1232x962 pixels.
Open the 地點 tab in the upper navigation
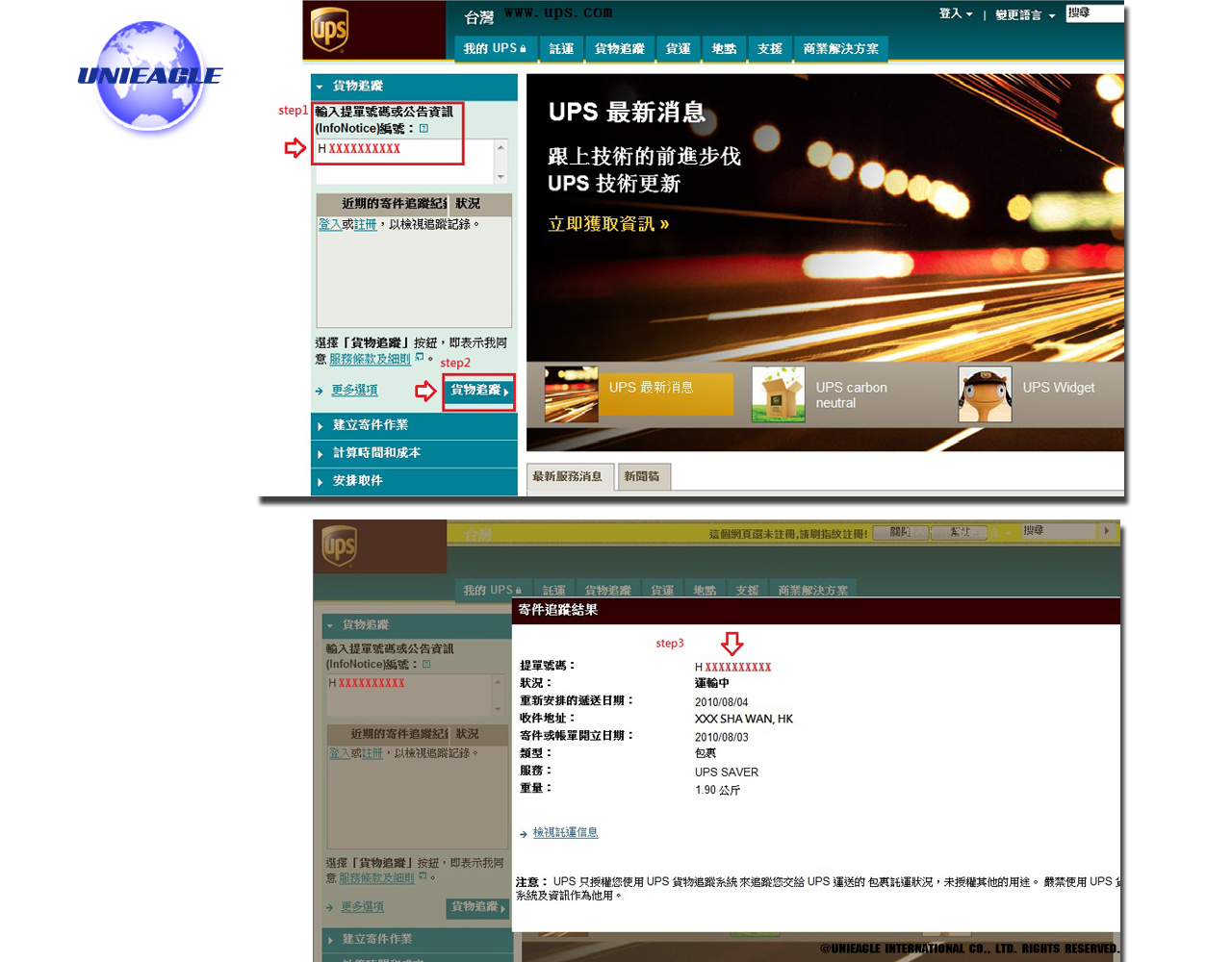(724, 48)
